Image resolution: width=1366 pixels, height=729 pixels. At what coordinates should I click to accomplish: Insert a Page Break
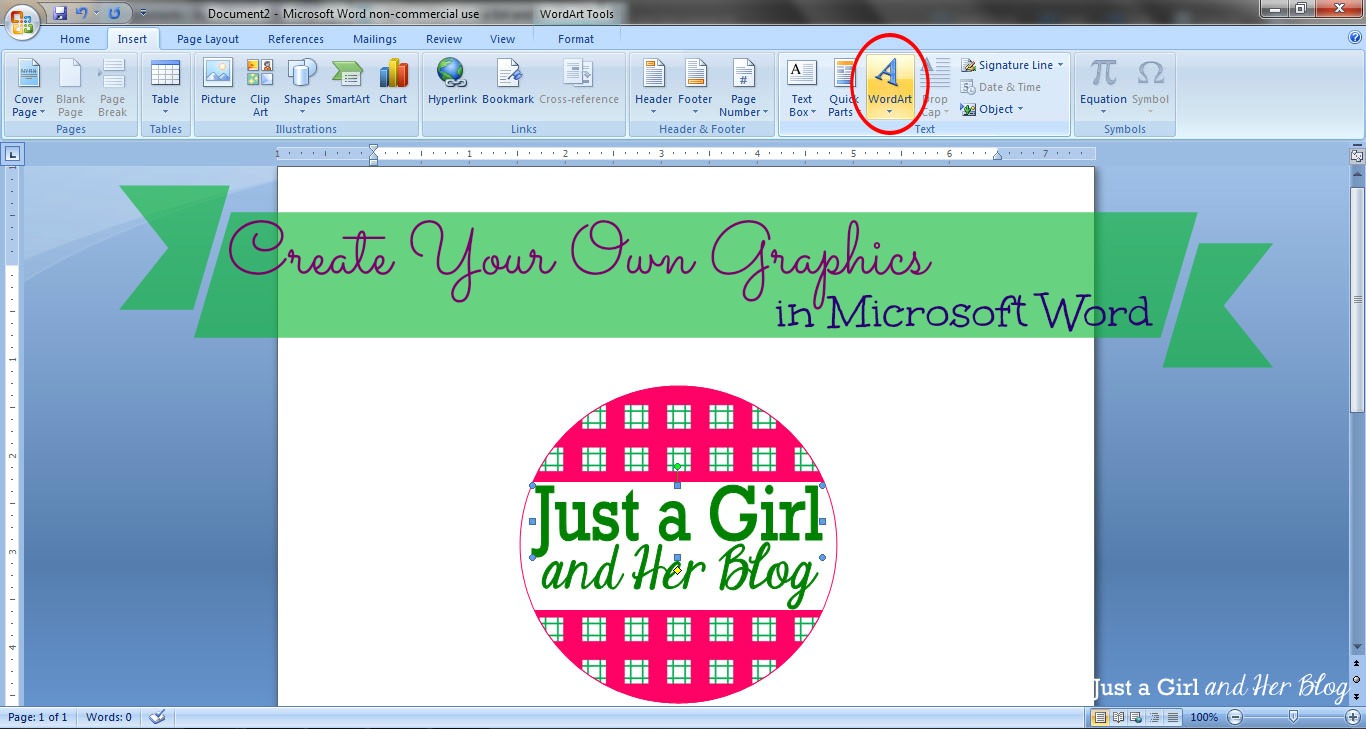click(x=112, y=89)
